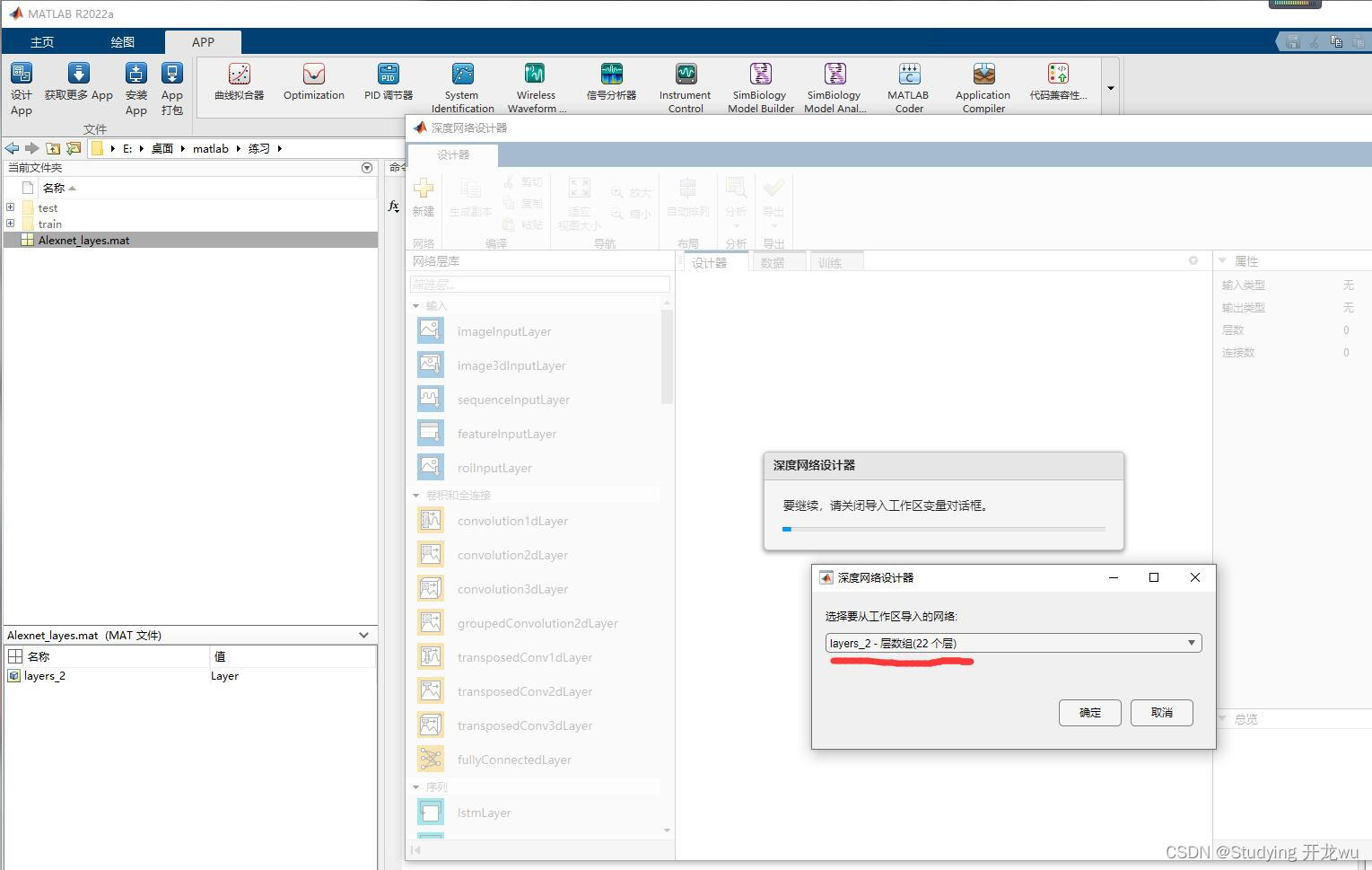Open SimBiology Model Builder
1372x870 pixels.
point(760,88)
